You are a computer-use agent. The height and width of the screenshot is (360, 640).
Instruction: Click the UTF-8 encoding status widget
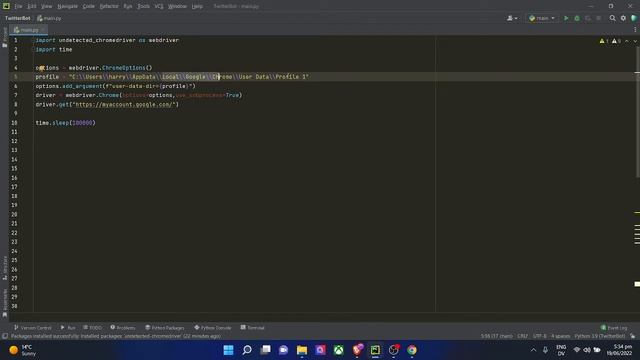click(x=540, y=336)
